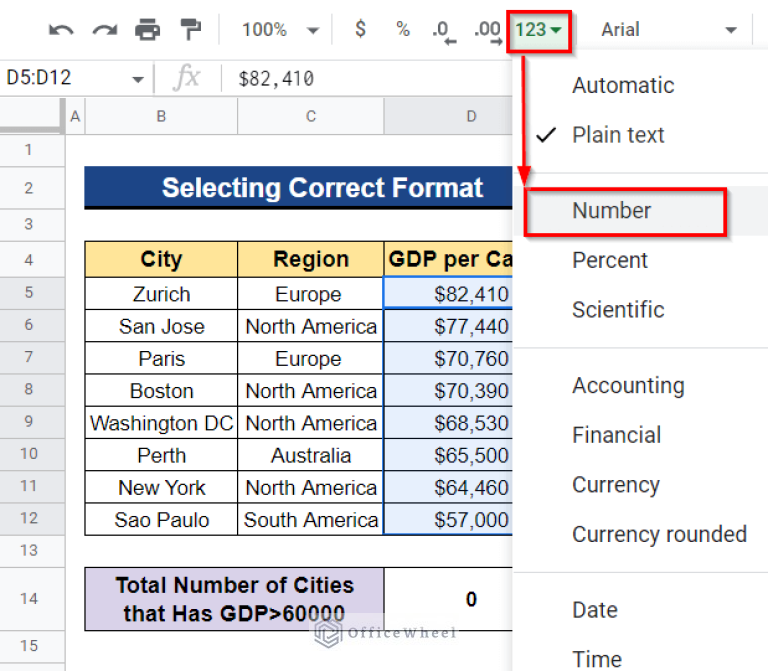Select Number format from menu
This screenshot has width=768, height=671.
tap(641, 211)
